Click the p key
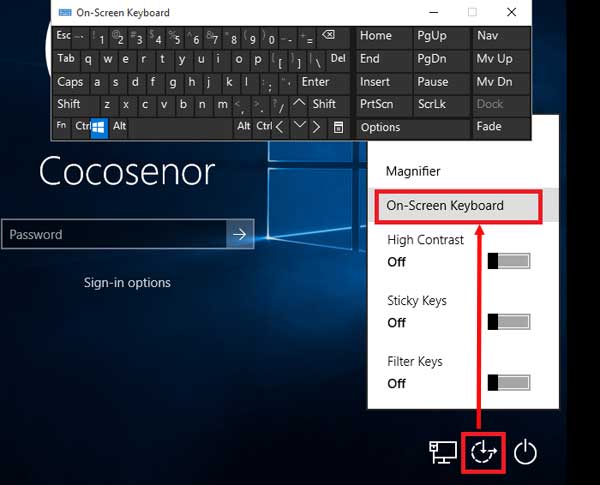The height and width of the screenshot is (485, 600). 258,60
